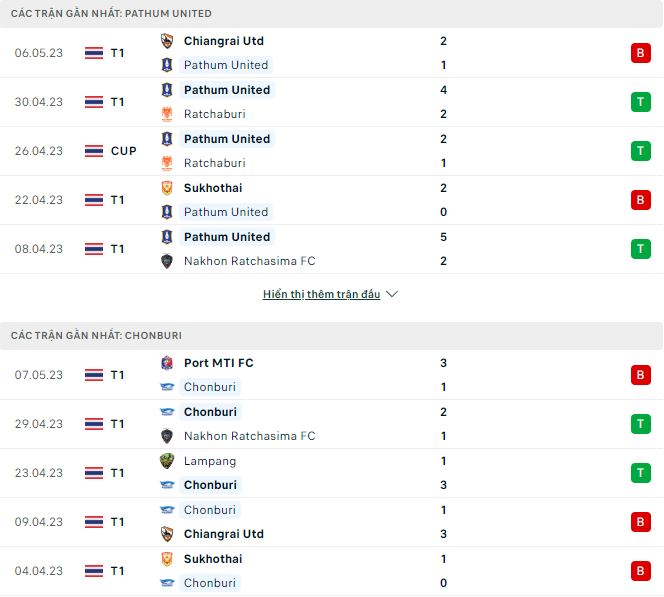The image size is (664, 597).
Task: Click the 07.05.23 match date
Action: [x=39, y=375]
